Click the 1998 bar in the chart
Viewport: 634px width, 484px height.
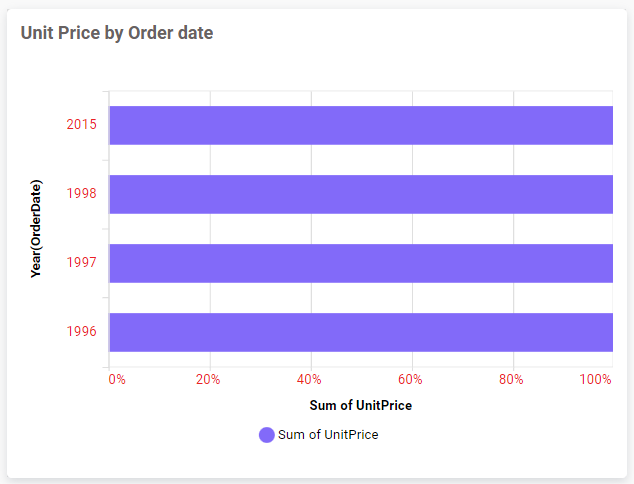coord(360,194)
